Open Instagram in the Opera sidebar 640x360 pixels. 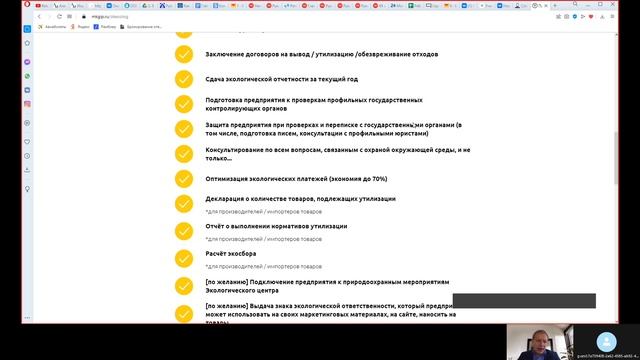tap(27, 104)
